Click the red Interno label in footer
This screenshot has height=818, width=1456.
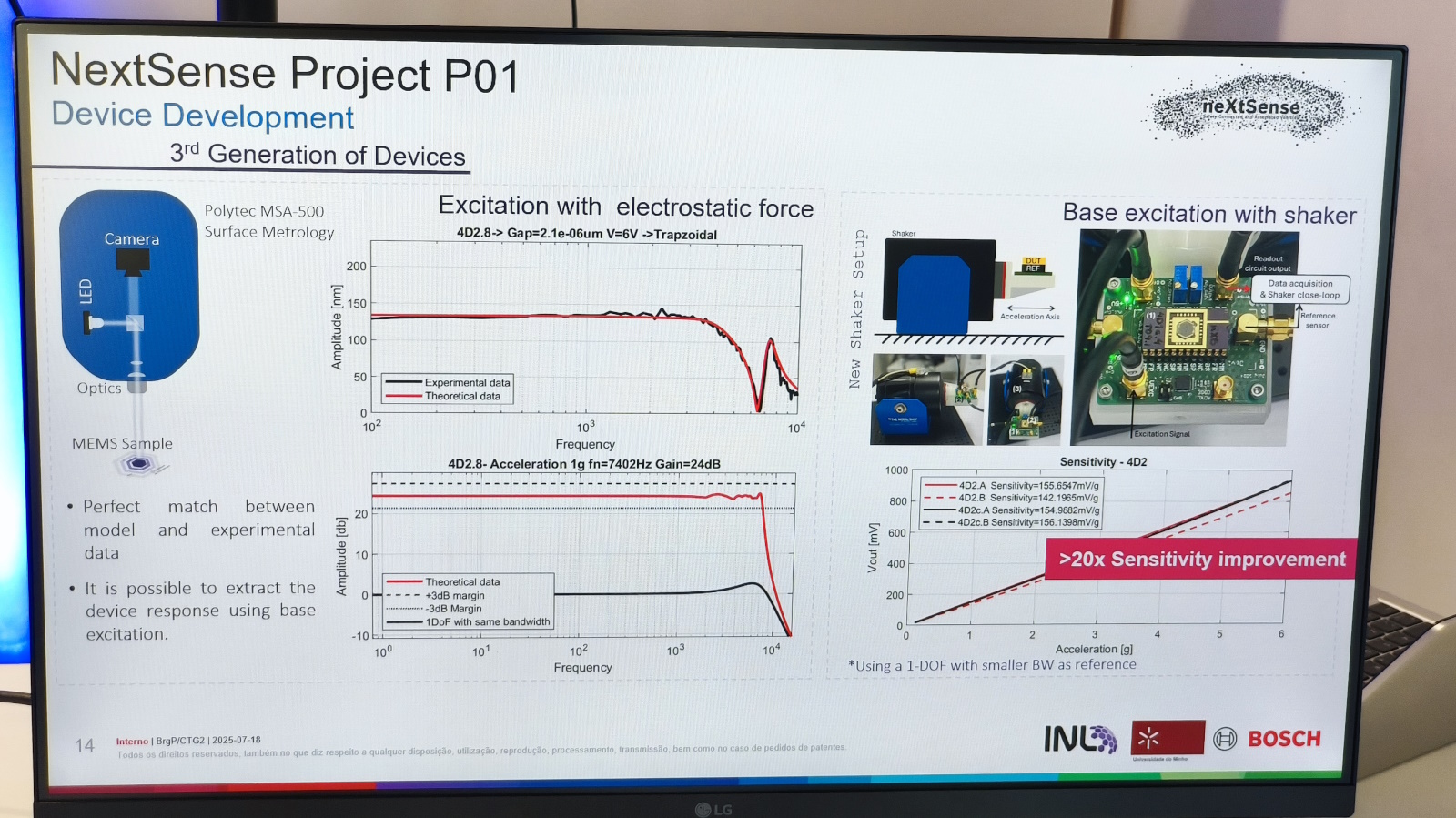point(132,742)
